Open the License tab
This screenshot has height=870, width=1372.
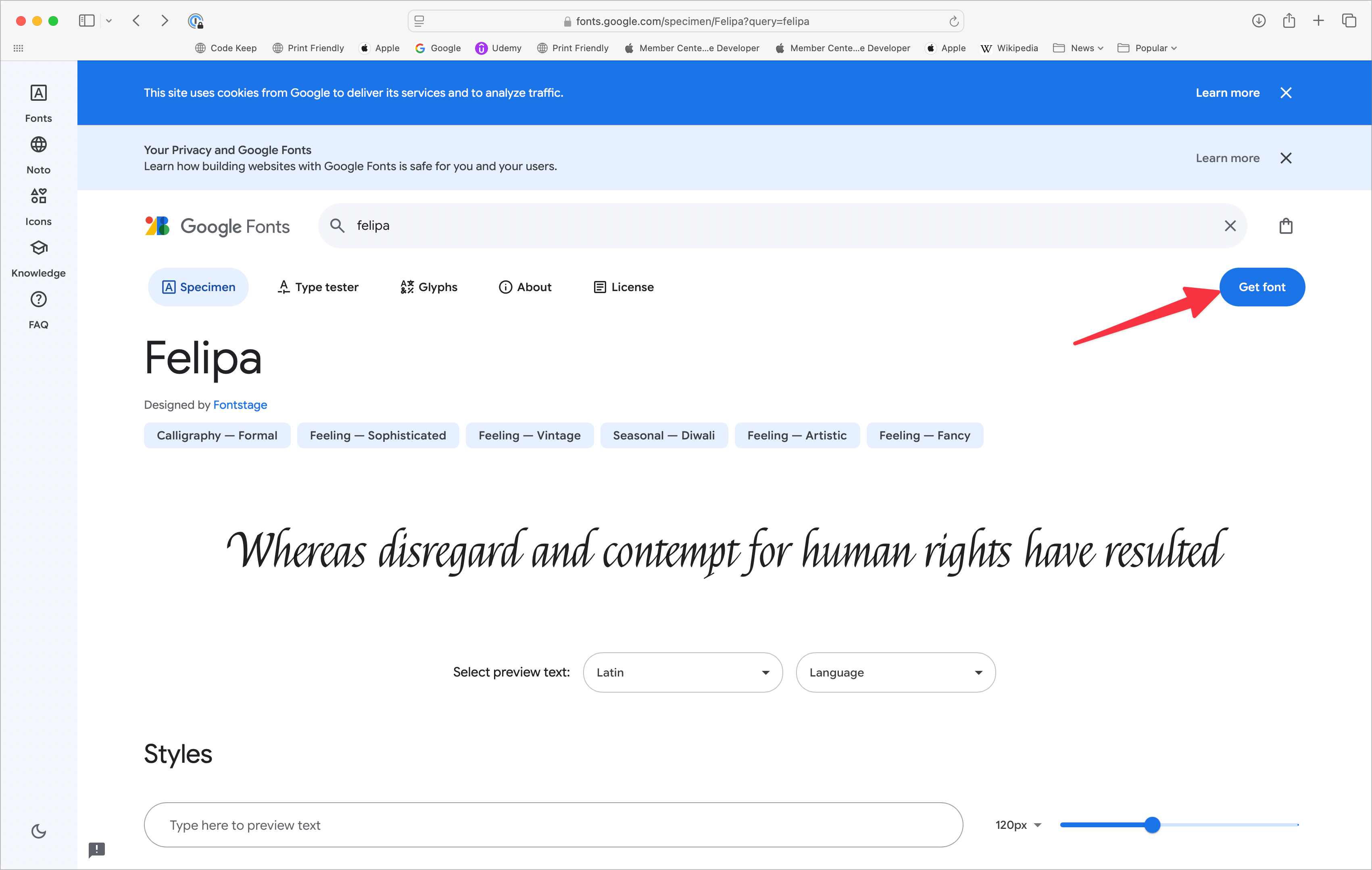coord(624,287)
